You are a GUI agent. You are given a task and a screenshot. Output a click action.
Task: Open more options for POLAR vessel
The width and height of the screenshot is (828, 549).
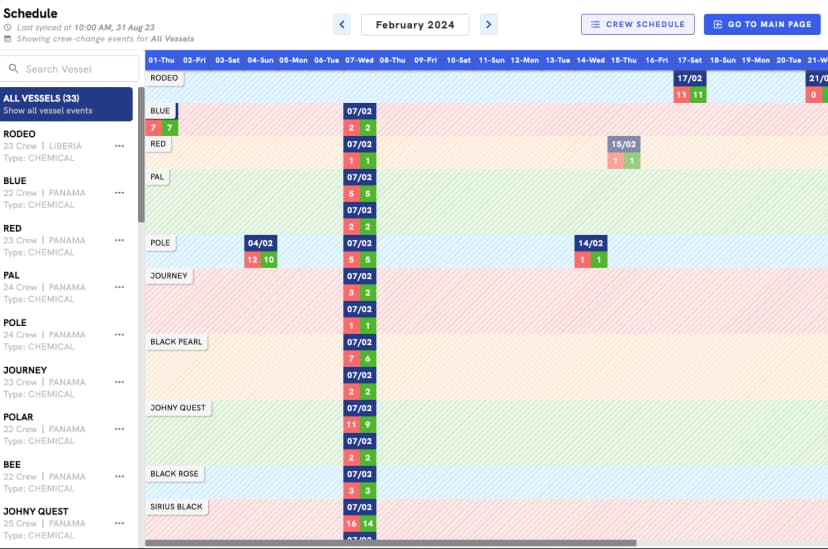point(119,429)
